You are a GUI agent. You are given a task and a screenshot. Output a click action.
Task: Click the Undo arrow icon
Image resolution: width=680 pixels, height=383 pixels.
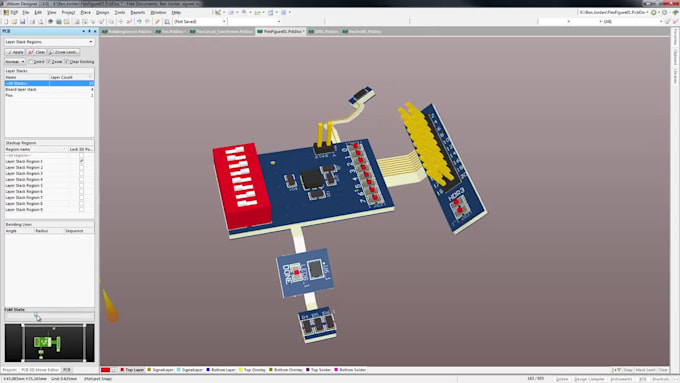click(x=139, y=21)
